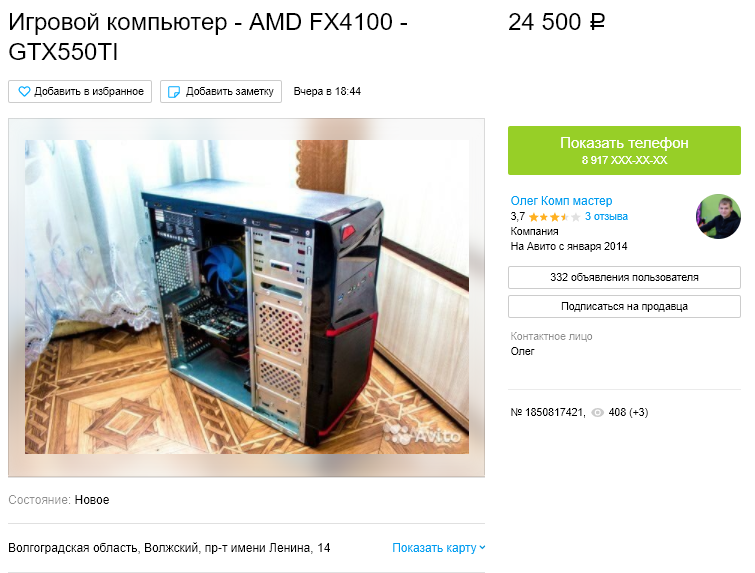The image size is (755, 573).
Task: Subscribe via Подписаться на продавца
Action: [x=624, y=306]
